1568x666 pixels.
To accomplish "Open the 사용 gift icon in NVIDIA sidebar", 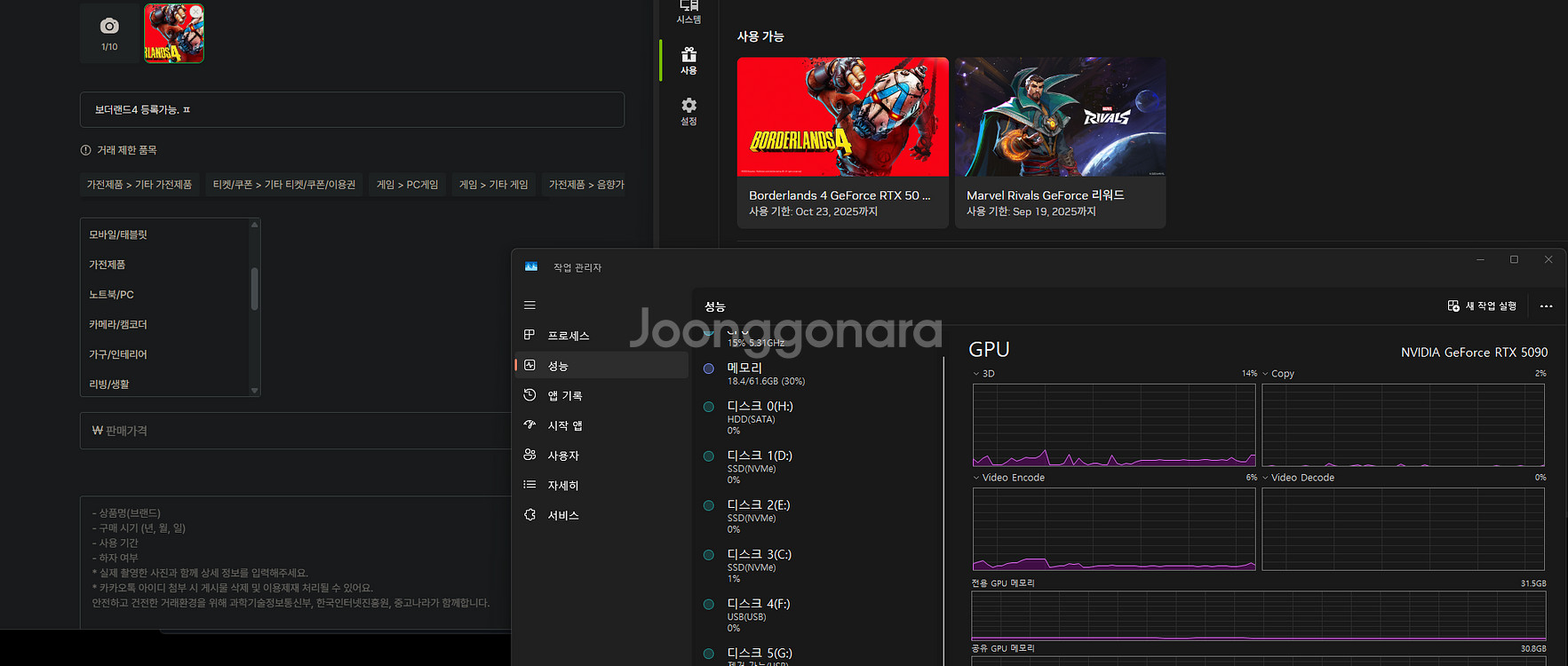I will tap(688, 60).
